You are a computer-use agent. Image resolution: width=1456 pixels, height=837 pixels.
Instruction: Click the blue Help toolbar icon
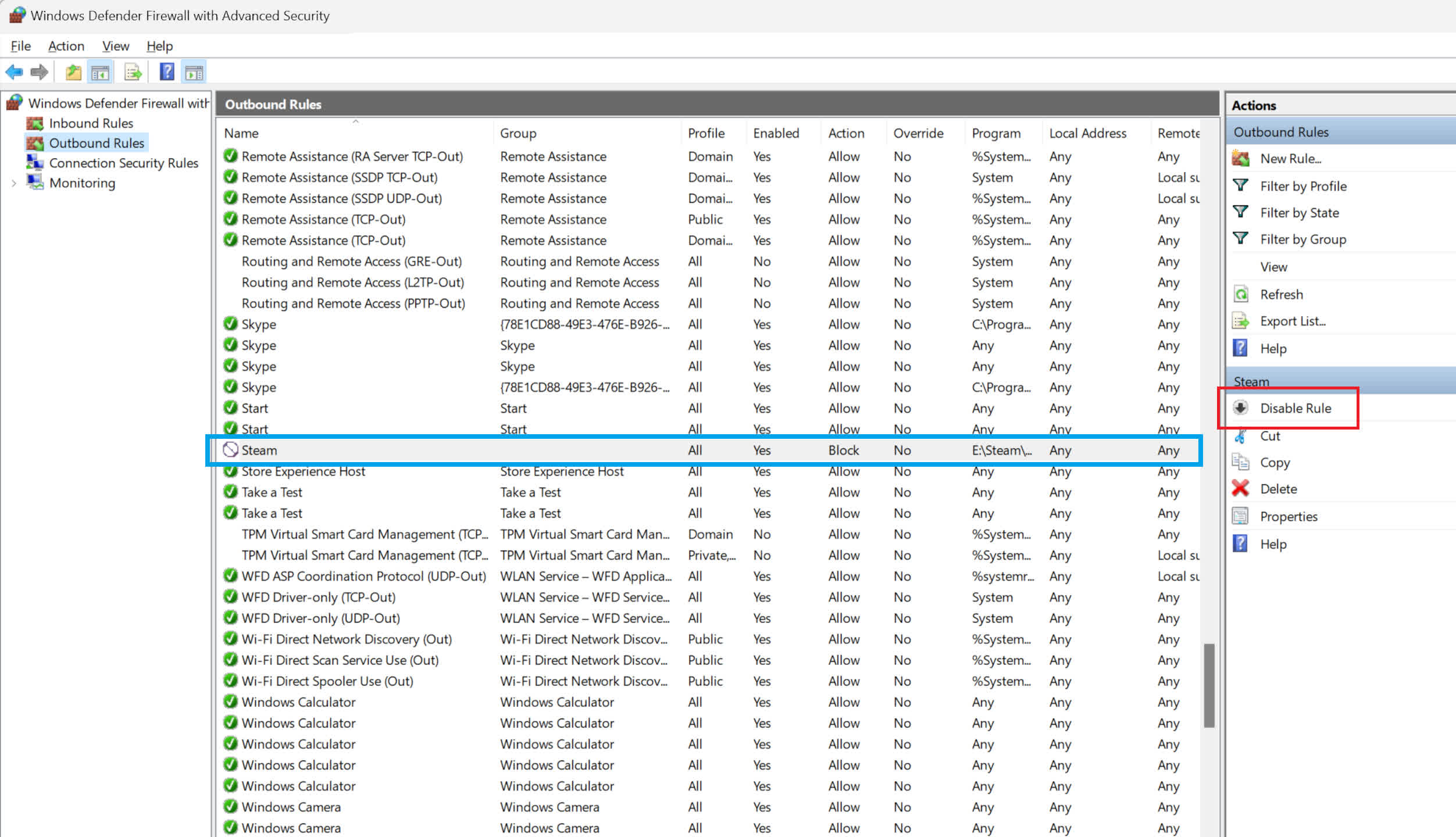click(x=167, y=71)
